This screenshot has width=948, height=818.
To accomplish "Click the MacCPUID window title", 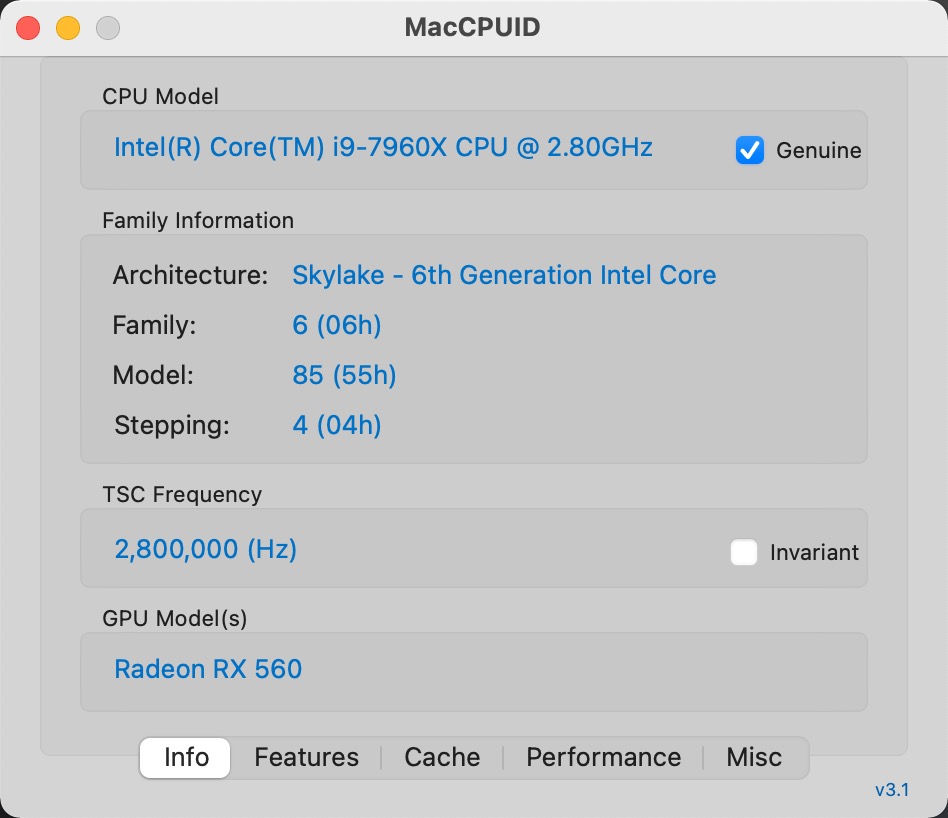I will tap(472, 27).
